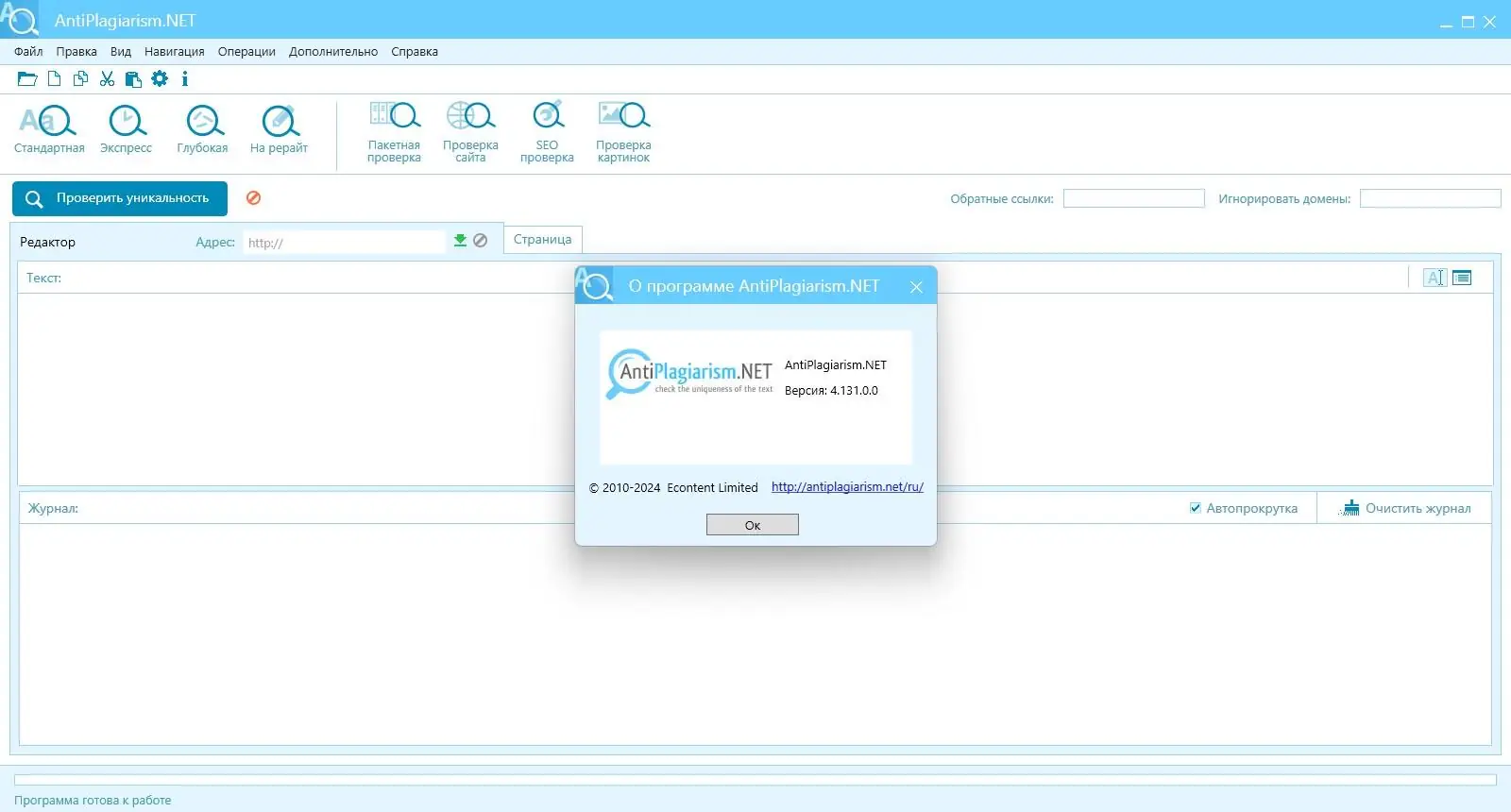Click the copy icon in the small toolbar
The height and width of the screenshot is (812, 1511).
(x=81, y=79)
